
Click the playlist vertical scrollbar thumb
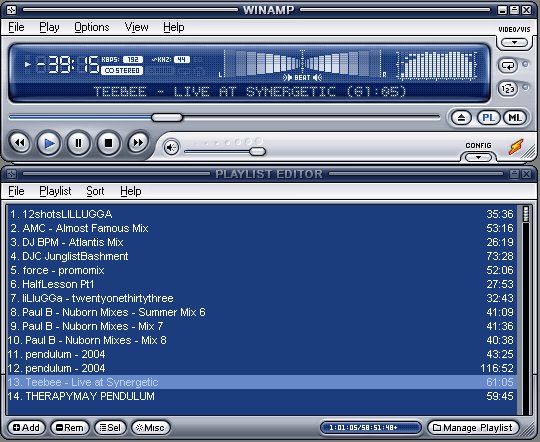(526, 214)
